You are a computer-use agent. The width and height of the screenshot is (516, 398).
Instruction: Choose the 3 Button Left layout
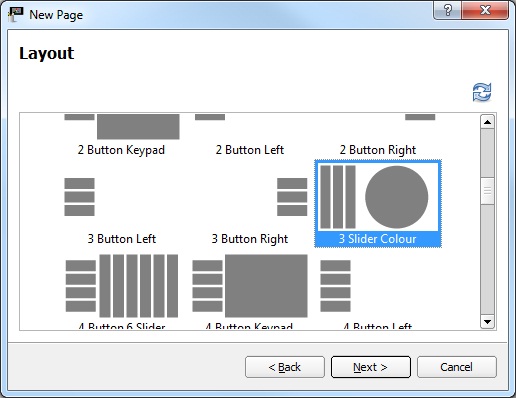click(122, 203)
